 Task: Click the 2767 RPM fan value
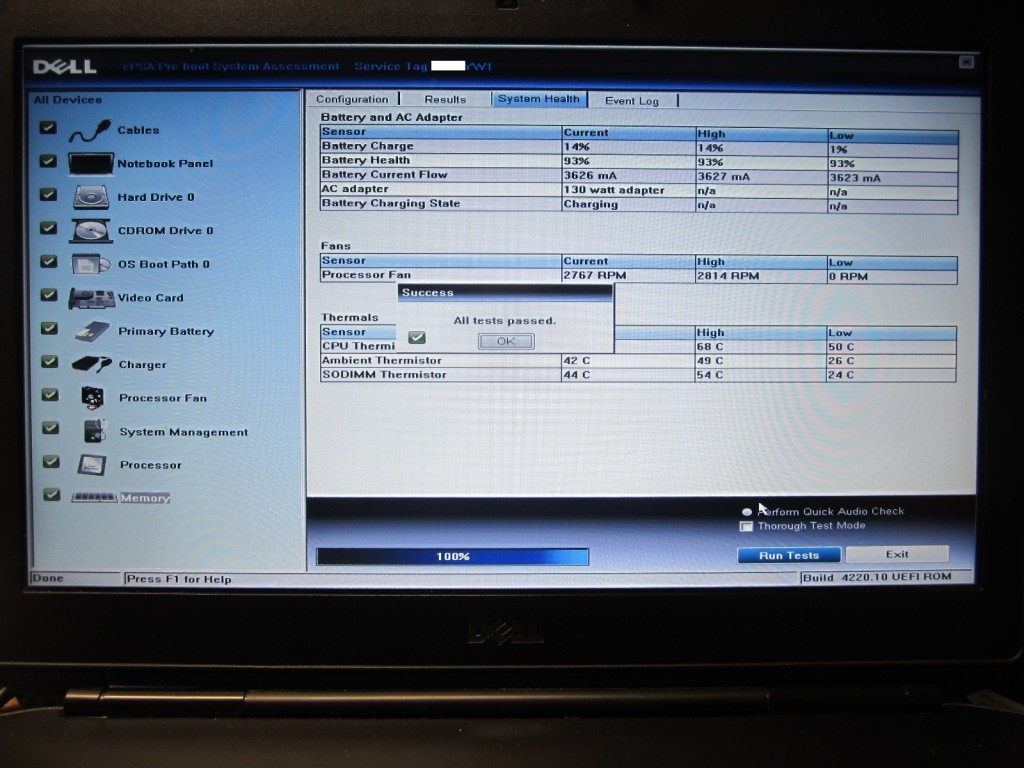tap(595, 275)
